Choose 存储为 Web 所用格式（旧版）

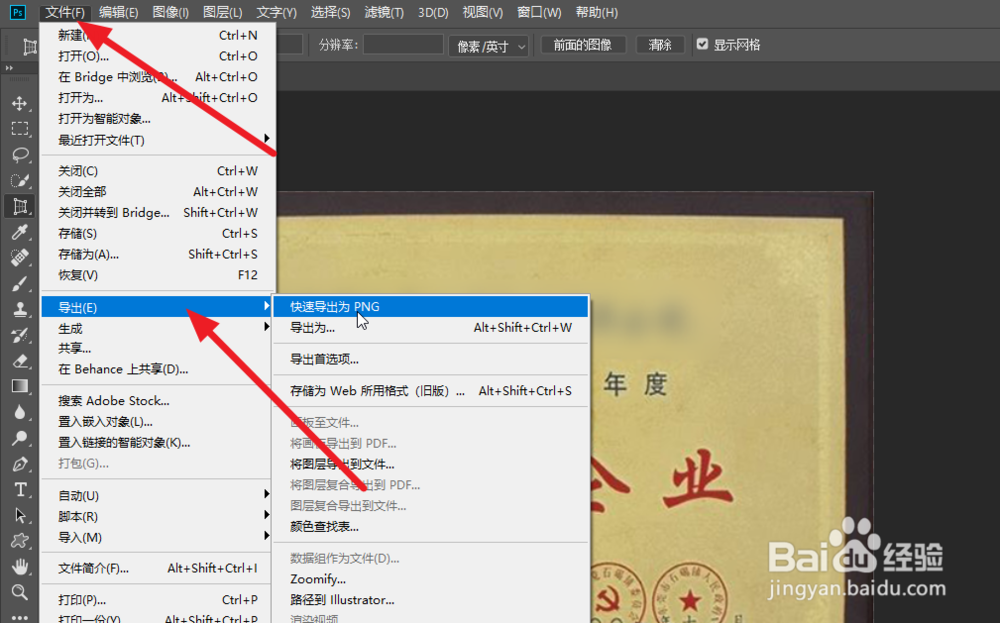[x=430, y=391]
